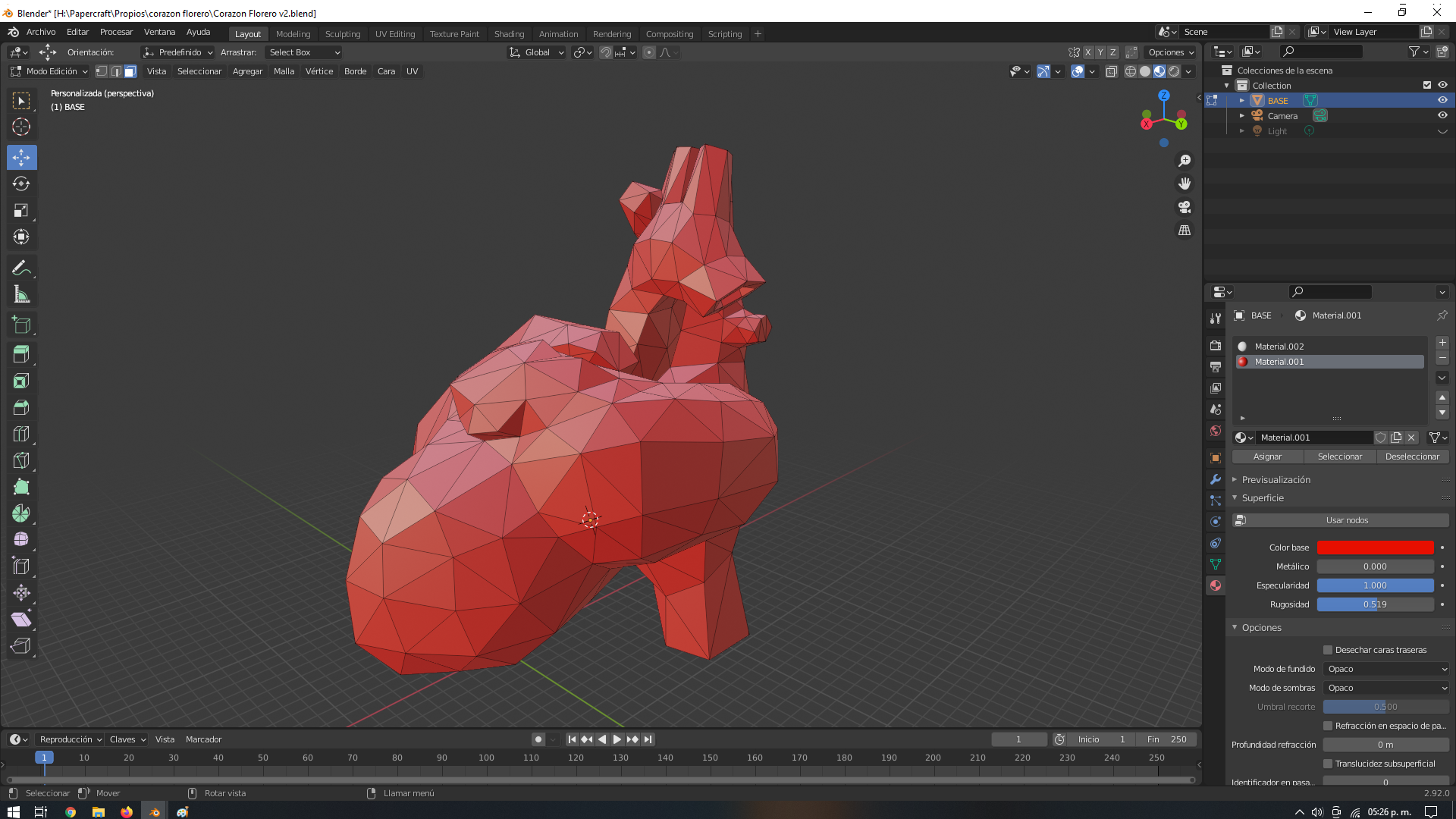1456x819 pixels.
Task: Choose the Knife tool
Action: (x=21, y=460)
